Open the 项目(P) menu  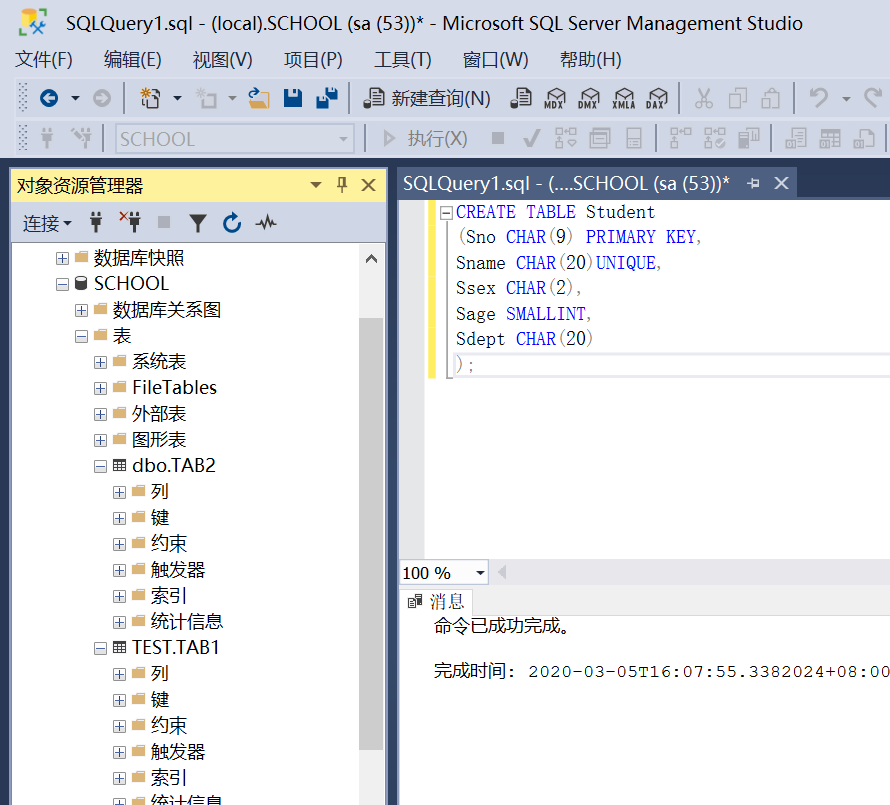click(x=313, y=60)
